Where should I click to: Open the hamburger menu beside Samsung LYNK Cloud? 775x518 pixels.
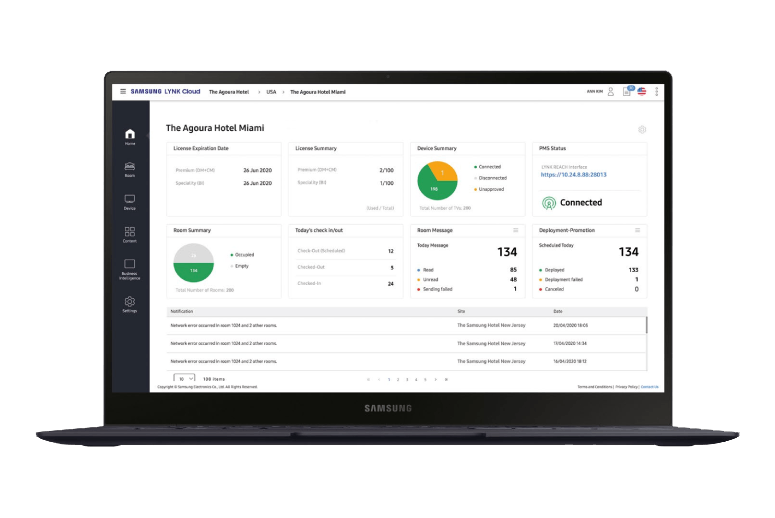click(123, 91)
